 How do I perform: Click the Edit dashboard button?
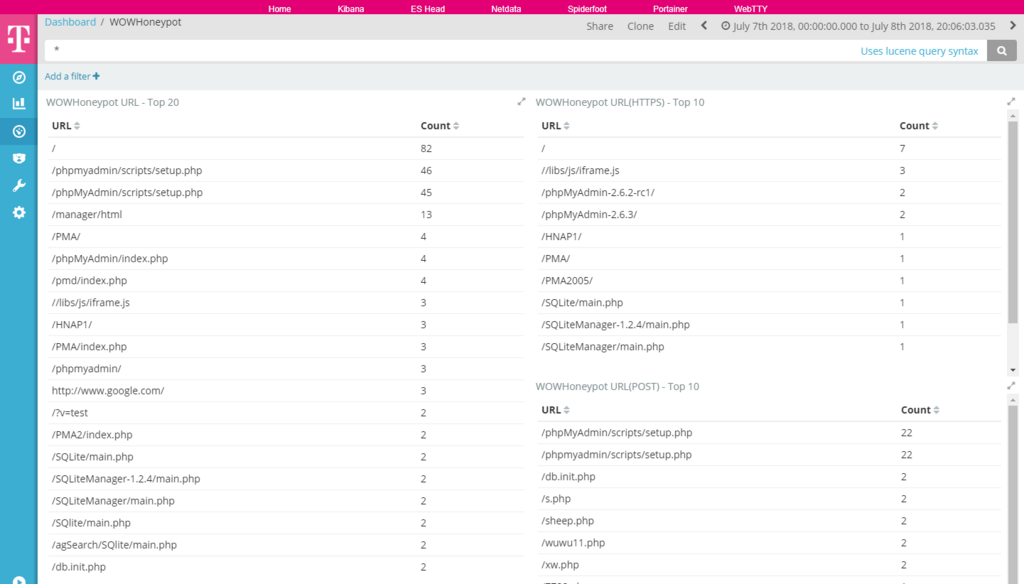677,26
